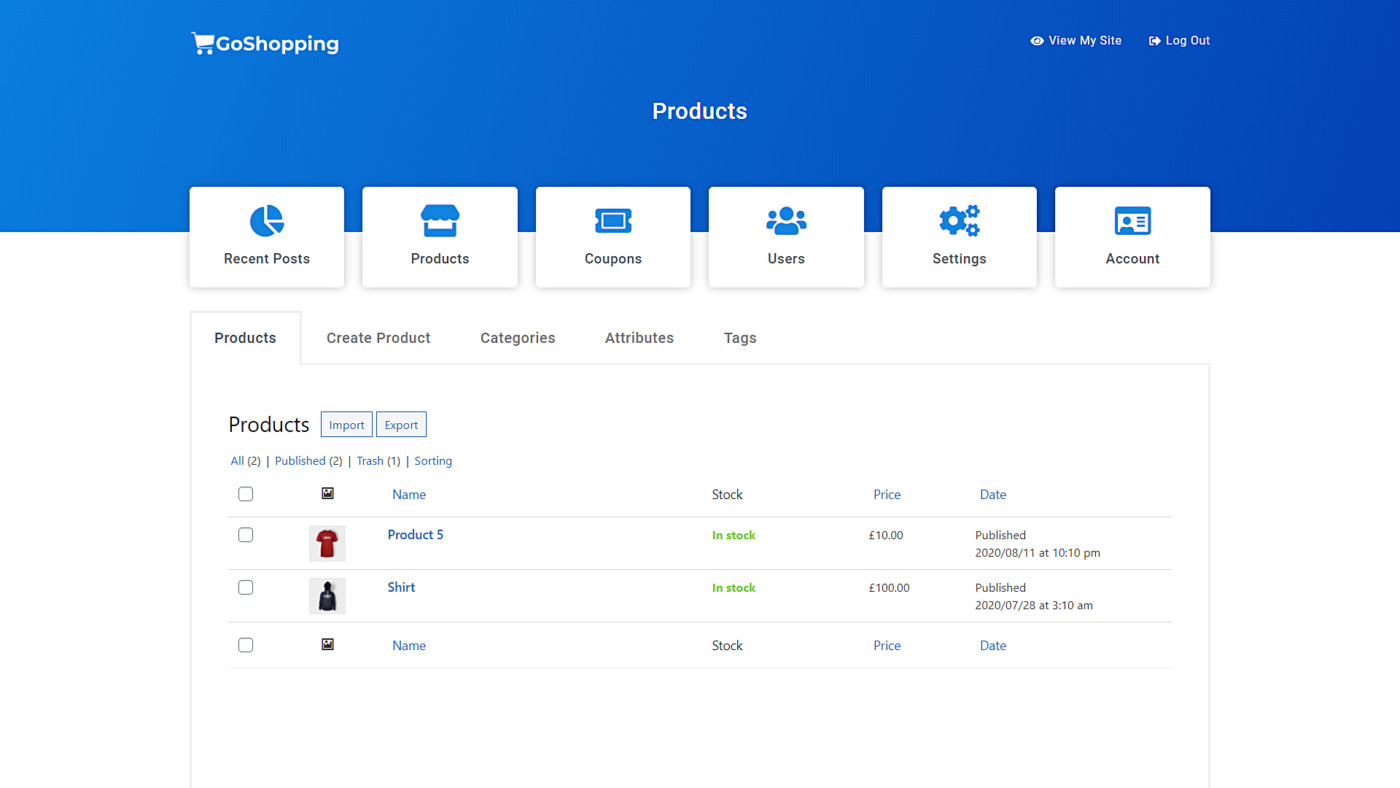Select all products via footer checkbox
The image size is (1400, 788).
[246, 645]
